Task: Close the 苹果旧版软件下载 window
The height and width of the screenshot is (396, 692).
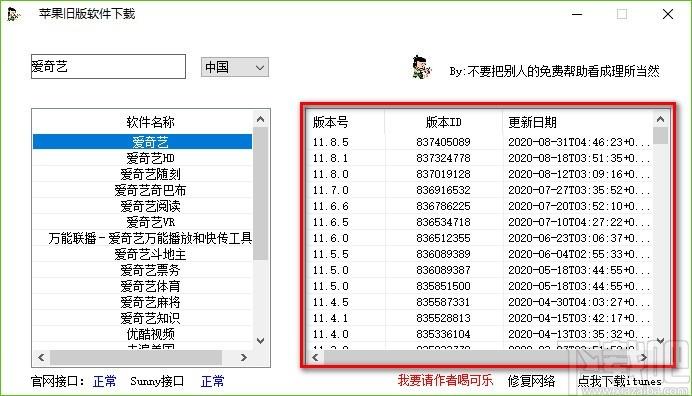Action: (668, 14)
